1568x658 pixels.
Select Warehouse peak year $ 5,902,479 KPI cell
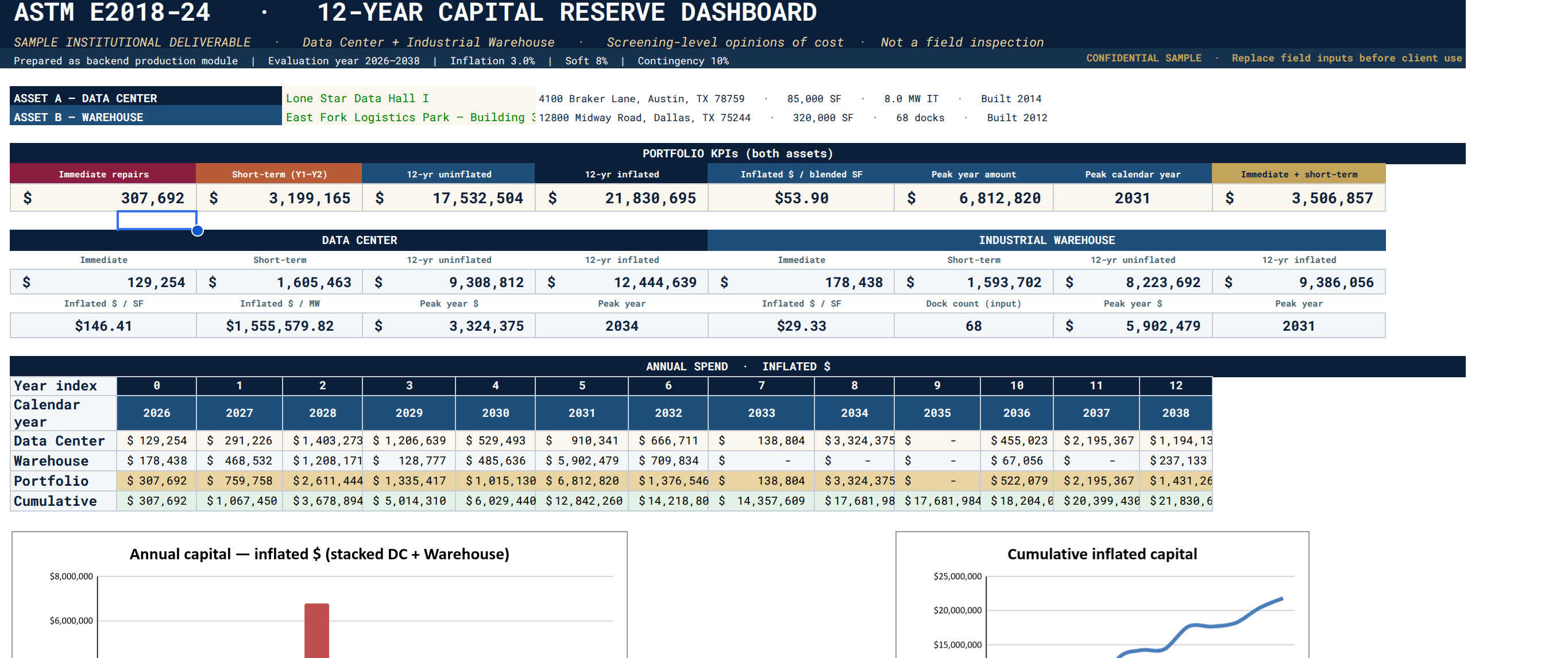coord(1132,326)
